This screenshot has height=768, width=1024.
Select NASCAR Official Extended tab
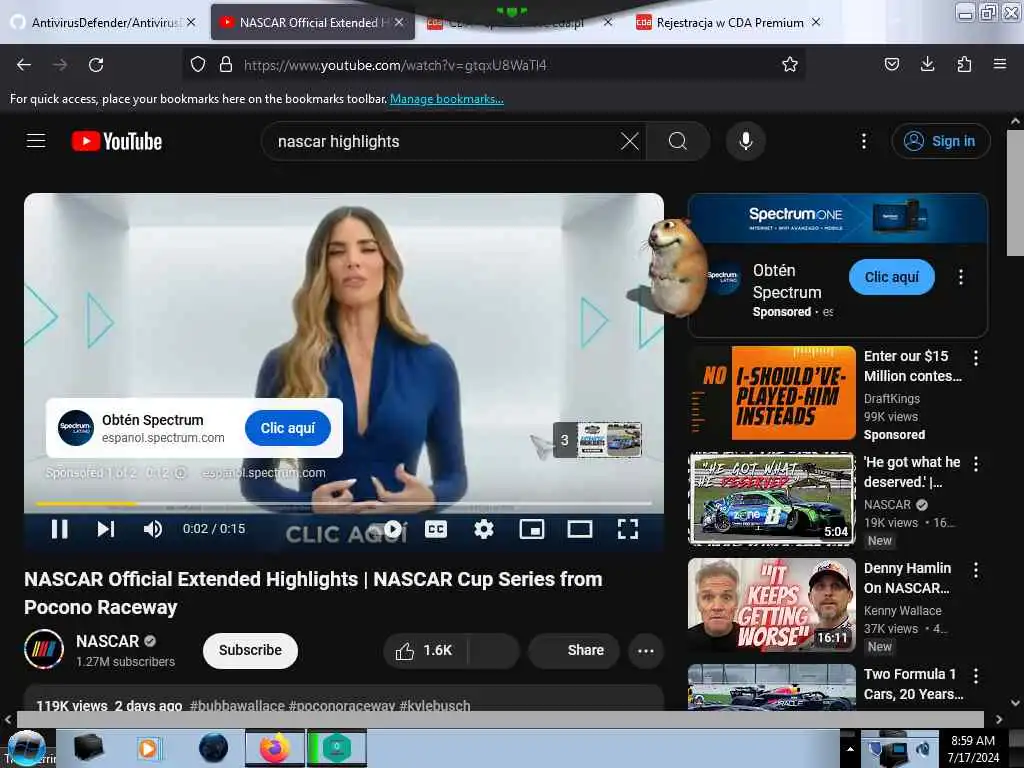pyautogui.click(x=312, y=23)
